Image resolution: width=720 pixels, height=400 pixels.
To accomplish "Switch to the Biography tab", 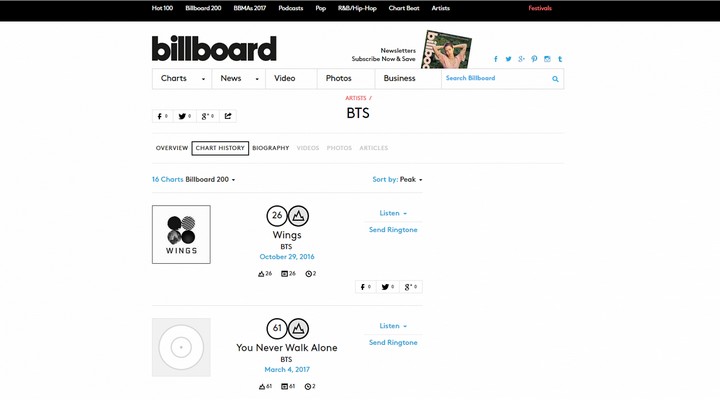I will (270, 148).
